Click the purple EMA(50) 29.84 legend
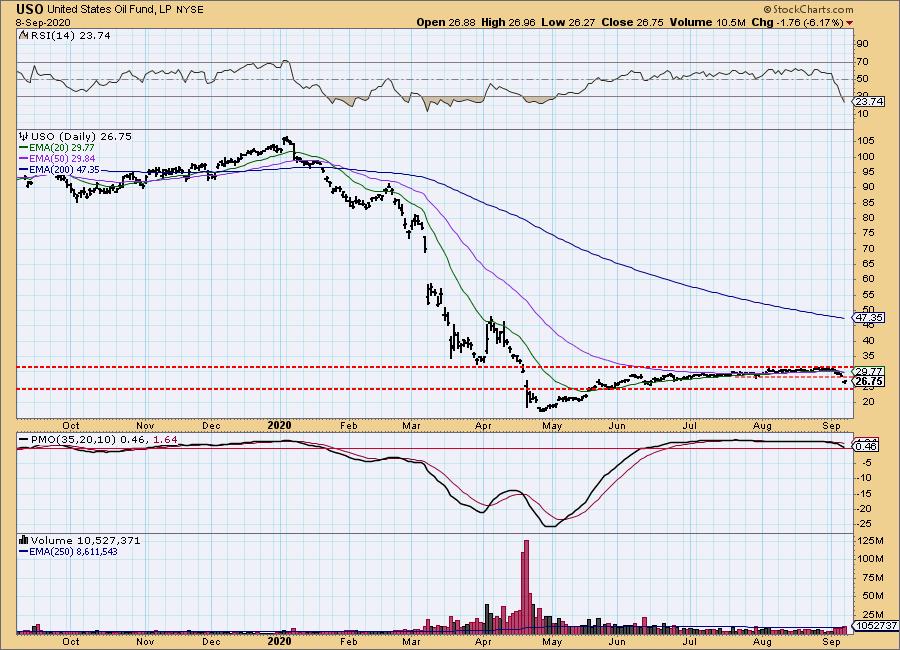900x650 pixels. 57,158
